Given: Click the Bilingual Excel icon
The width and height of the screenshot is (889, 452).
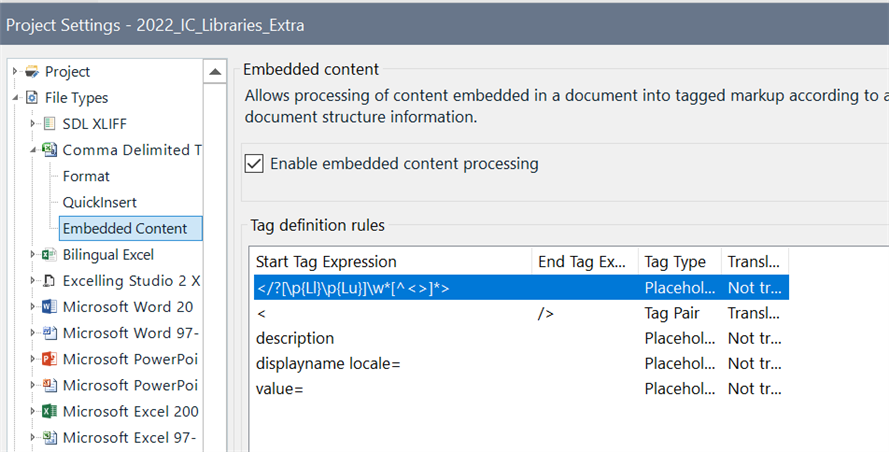Looking at the screenshot, I should coord(50,255).
